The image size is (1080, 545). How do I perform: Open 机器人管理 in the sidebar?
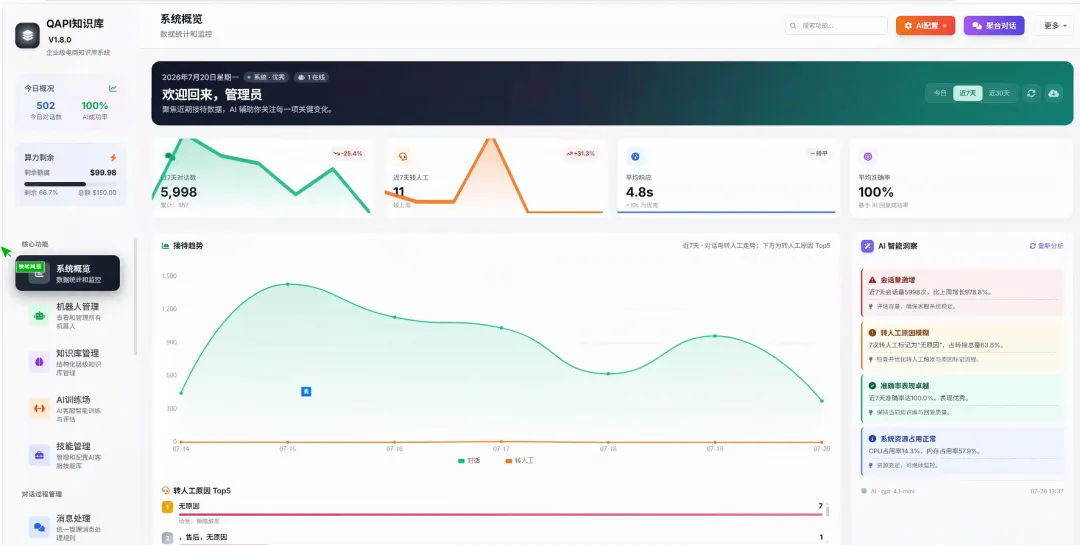[68, 316]
